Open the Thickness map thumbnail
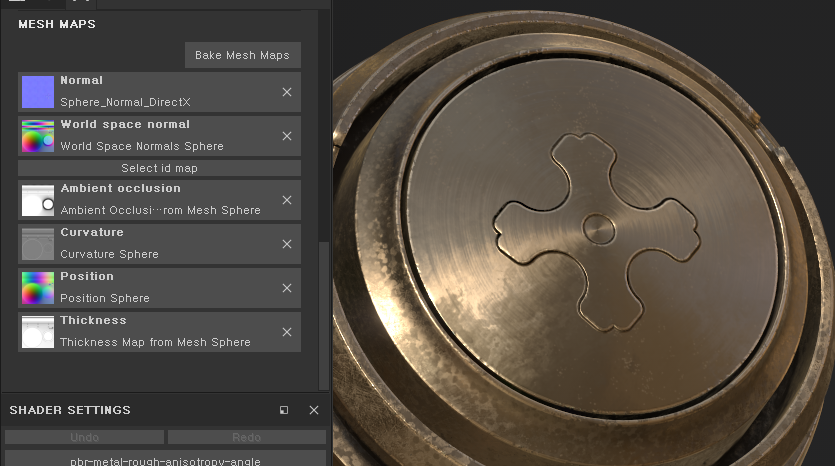The image size is (835, 466). pyautogui.click(x=38, y=332)
